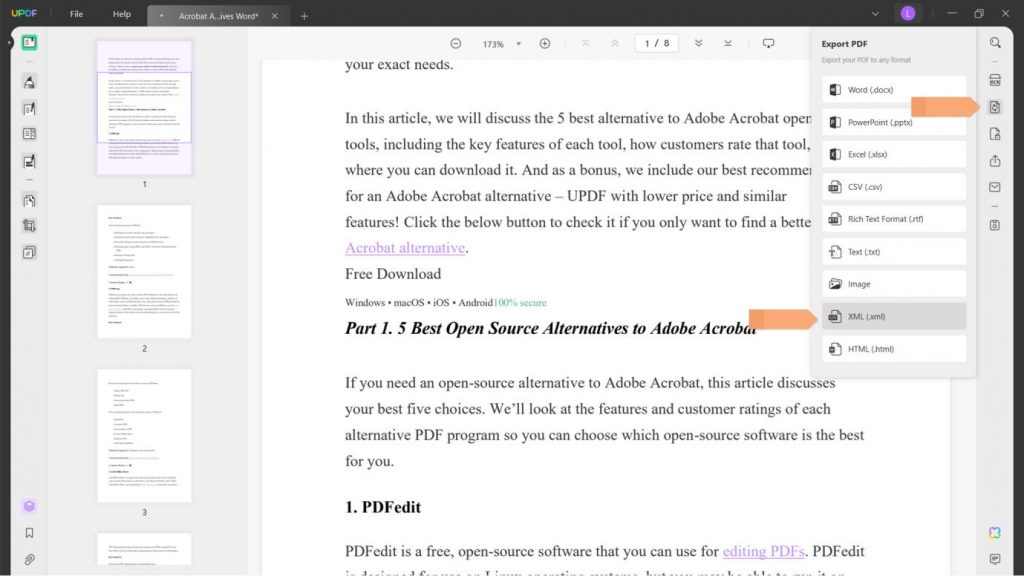The height and width of the screenshot is (576, 1024).
Task: Follow the Acrobat alternative link
Action: pos(405,248)
